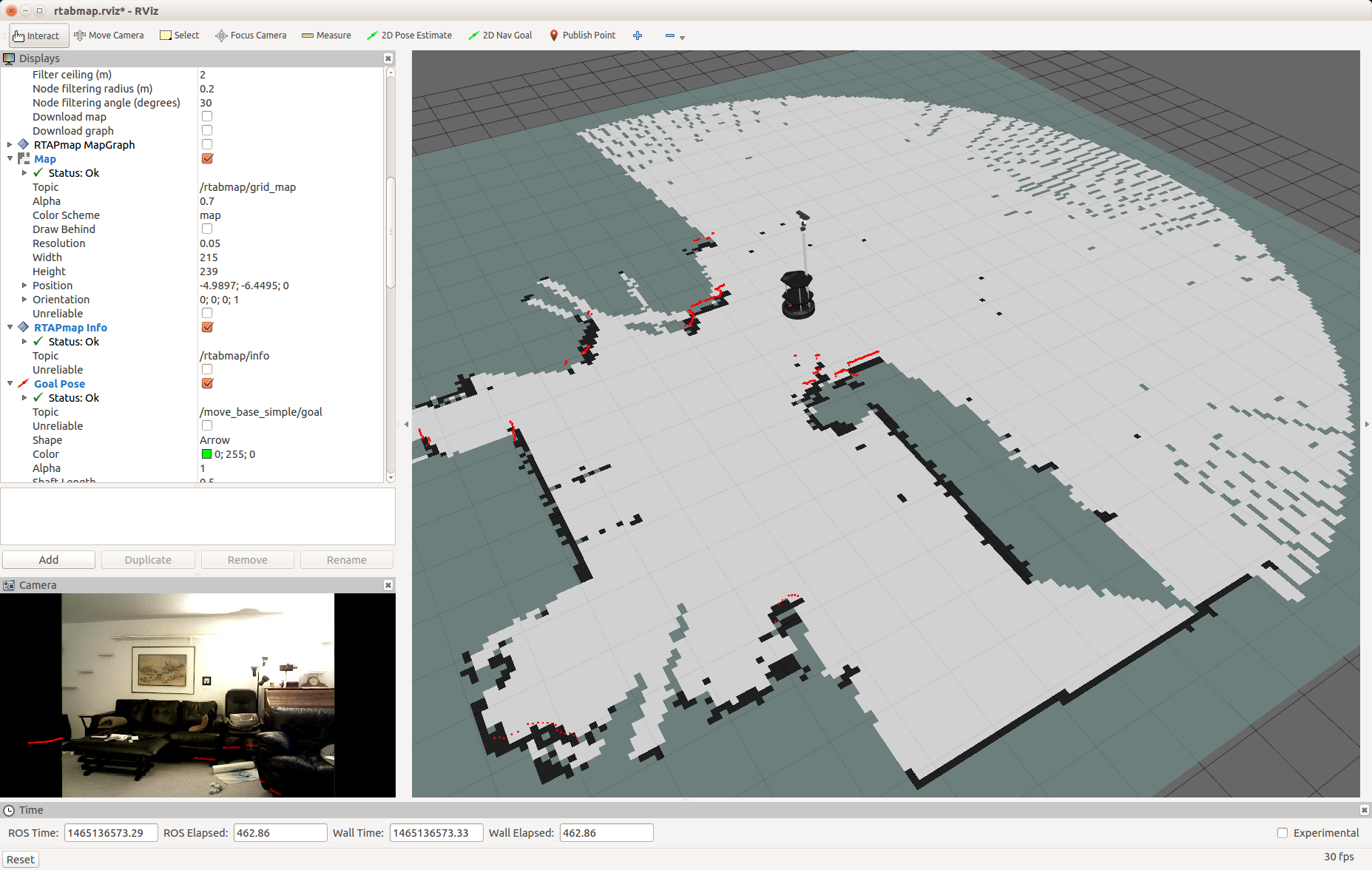Activate the Focus Camera tool

[x=251, y=36]
